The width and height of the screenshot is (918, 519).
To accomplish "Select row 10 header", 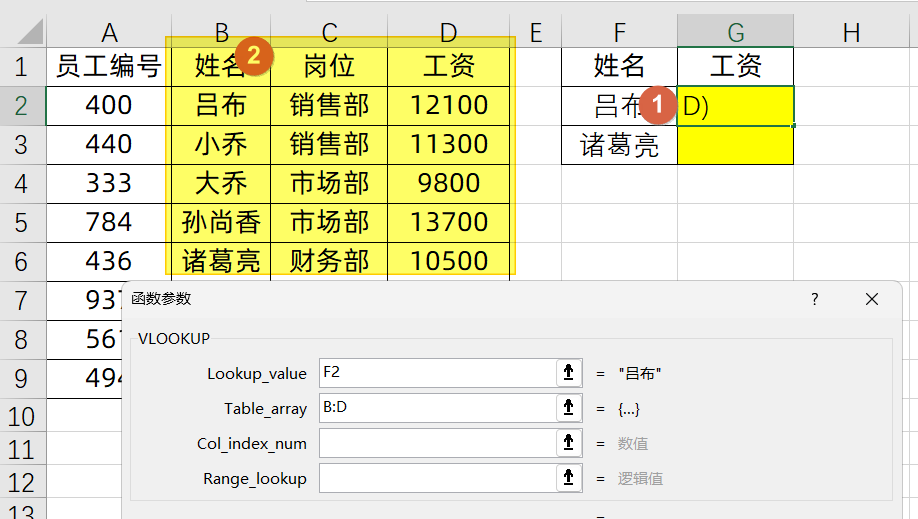I will [x=22, y=415].
